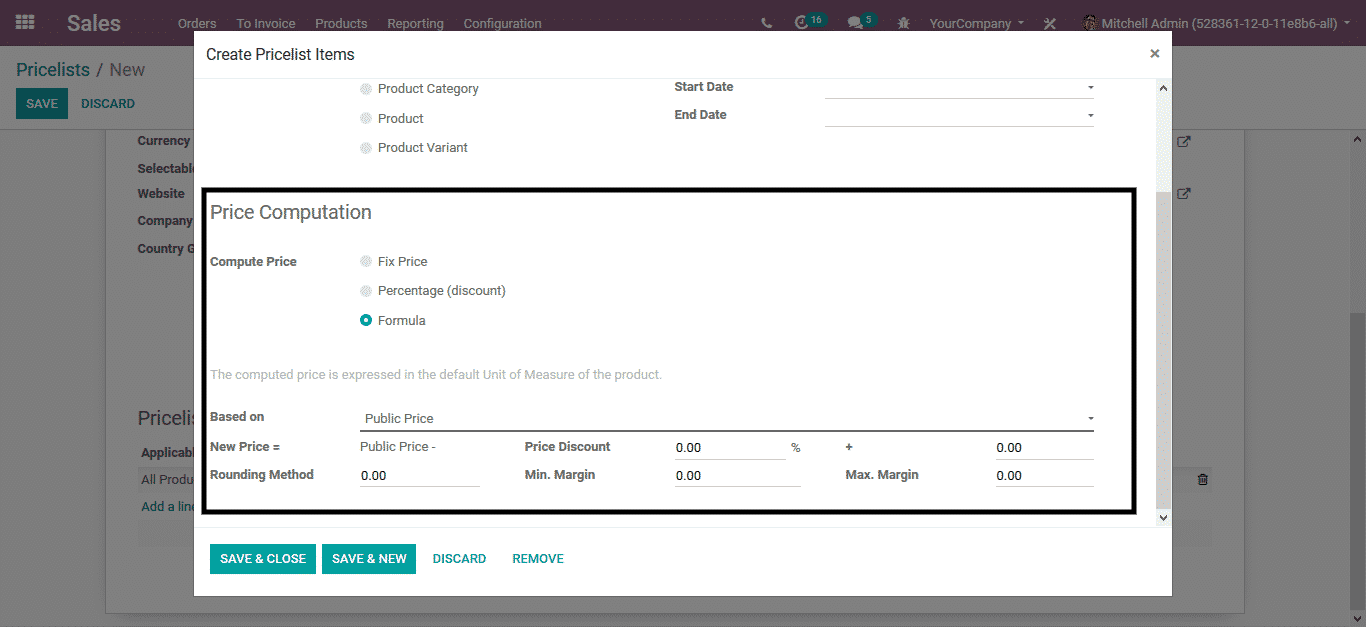Open the activities clock icon showing 16
The width and height of the screenshot is (1366, 627).
point(802,23)
